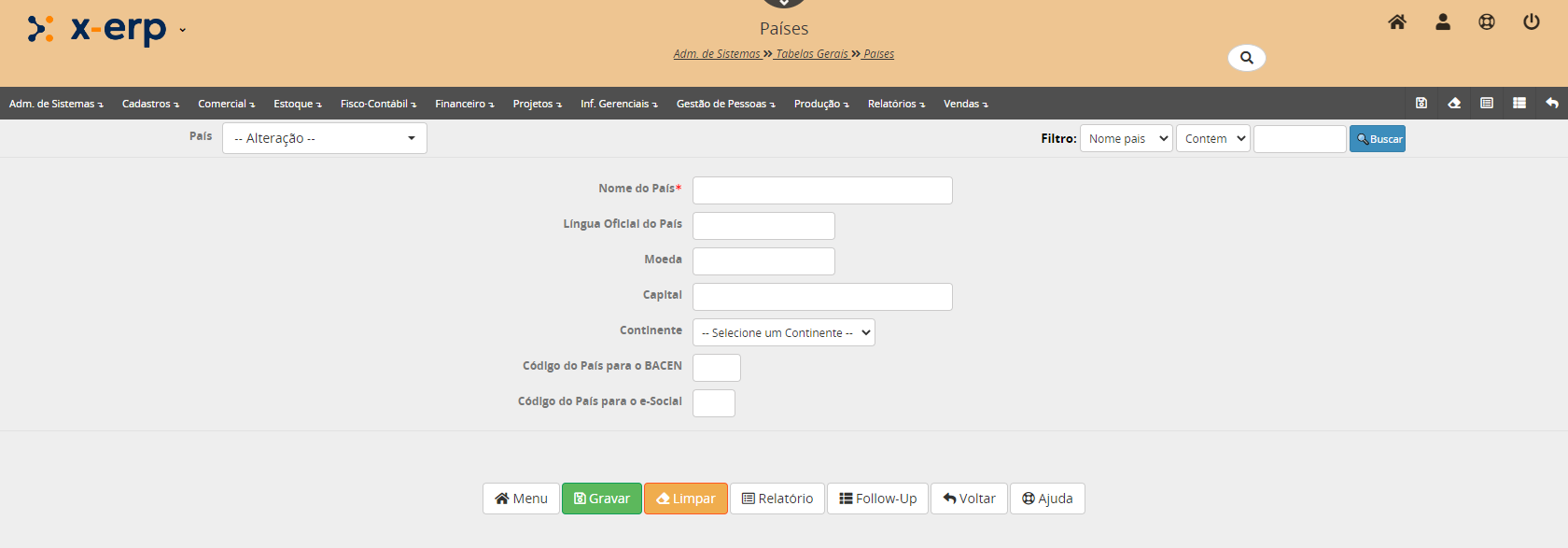Open the Contem filter condition dropdown

[1212, 139]
